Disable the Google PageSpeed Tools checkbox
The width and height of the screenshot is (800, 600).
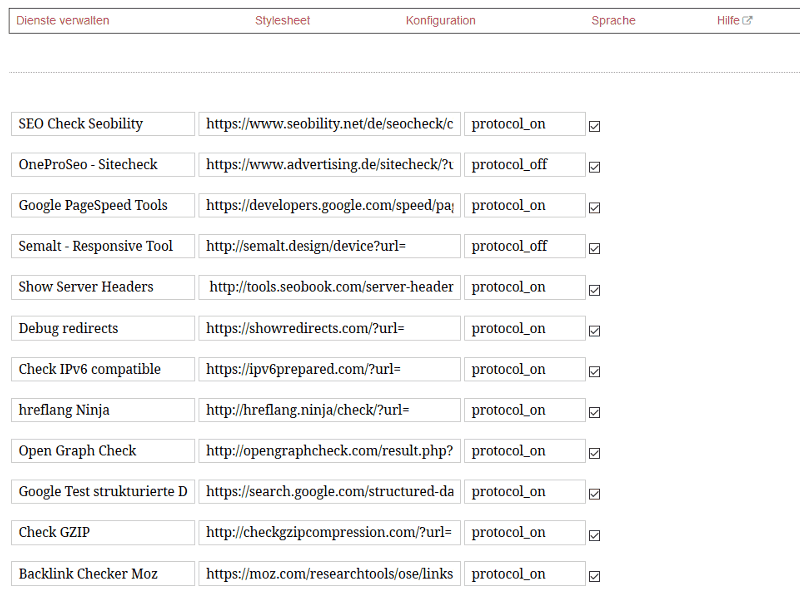(594, 208)
